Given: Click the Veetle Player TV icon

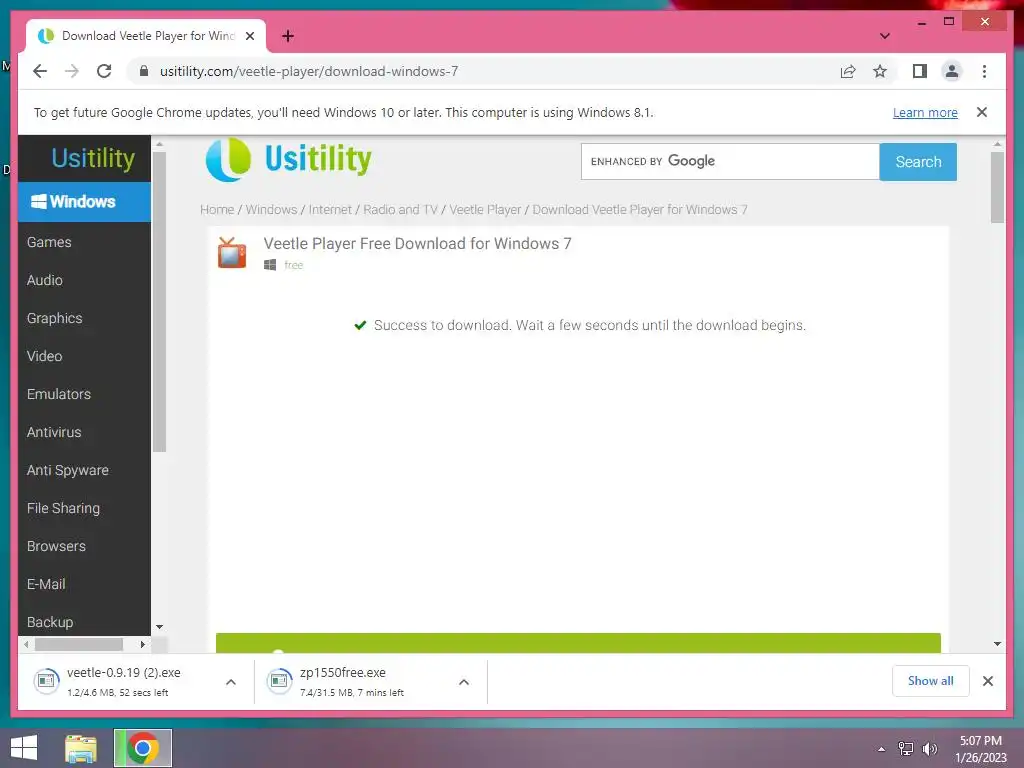Looking at the screenshot, I should coord(232,253).
